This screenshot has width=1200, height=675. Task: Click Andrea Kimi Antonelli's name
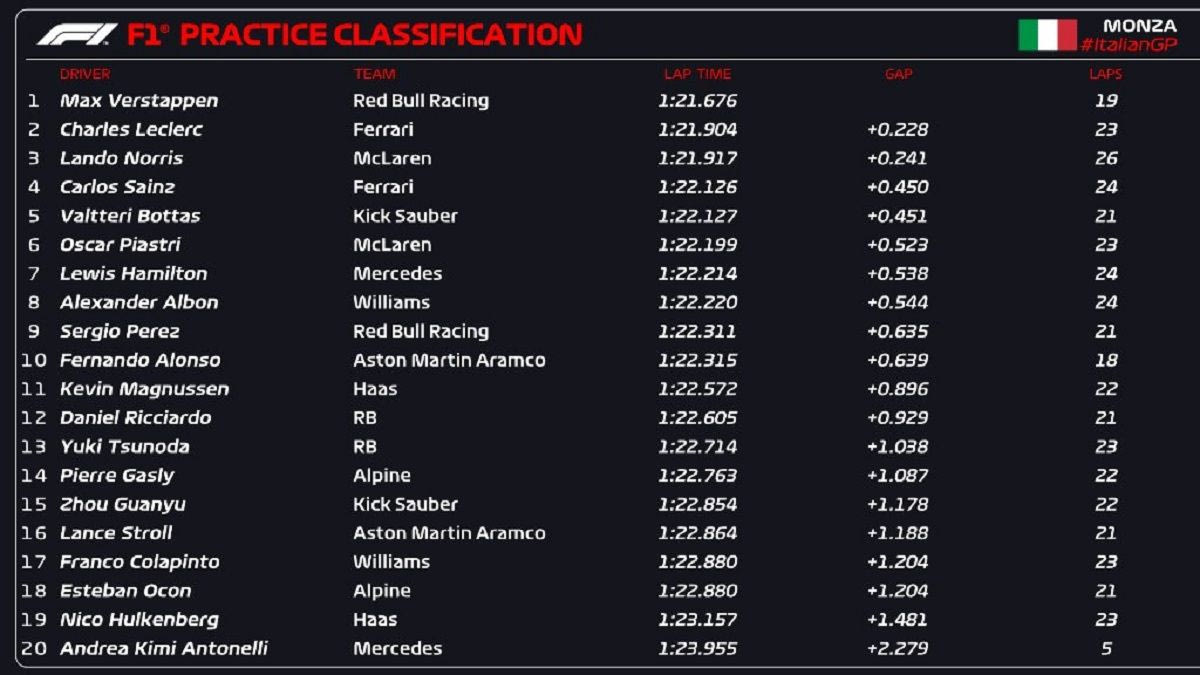[164, 649]
